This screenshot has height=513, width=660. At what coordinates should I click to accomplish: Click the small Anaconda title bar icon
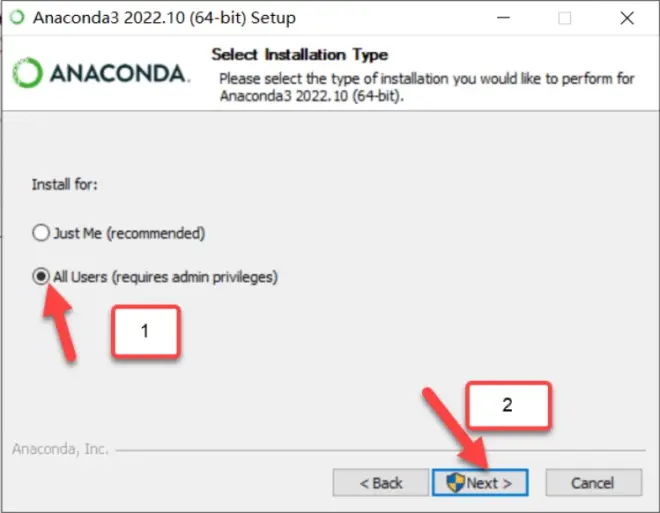coord(17,18)
